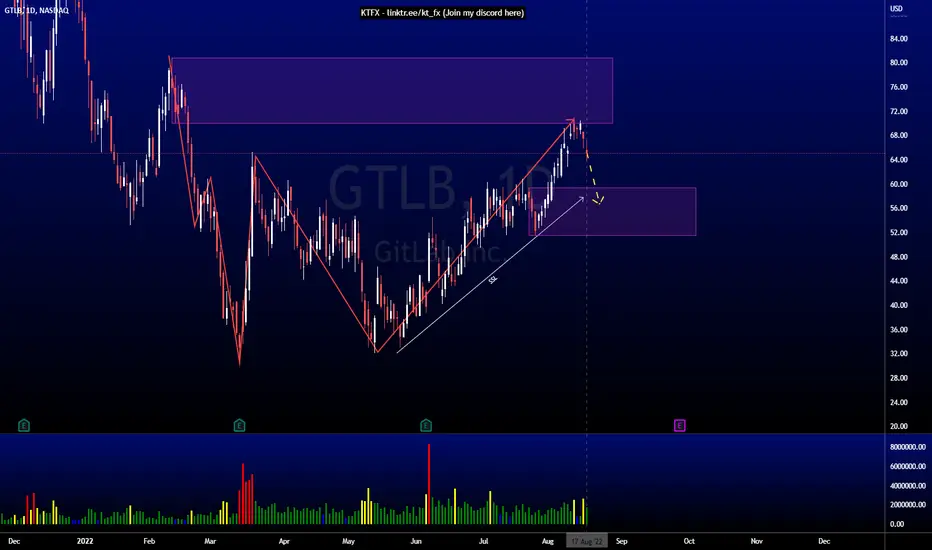The width and height of the screenshot is (932, 550).
Task: Click the 80.00 price axis label
Action: point(899,62)
